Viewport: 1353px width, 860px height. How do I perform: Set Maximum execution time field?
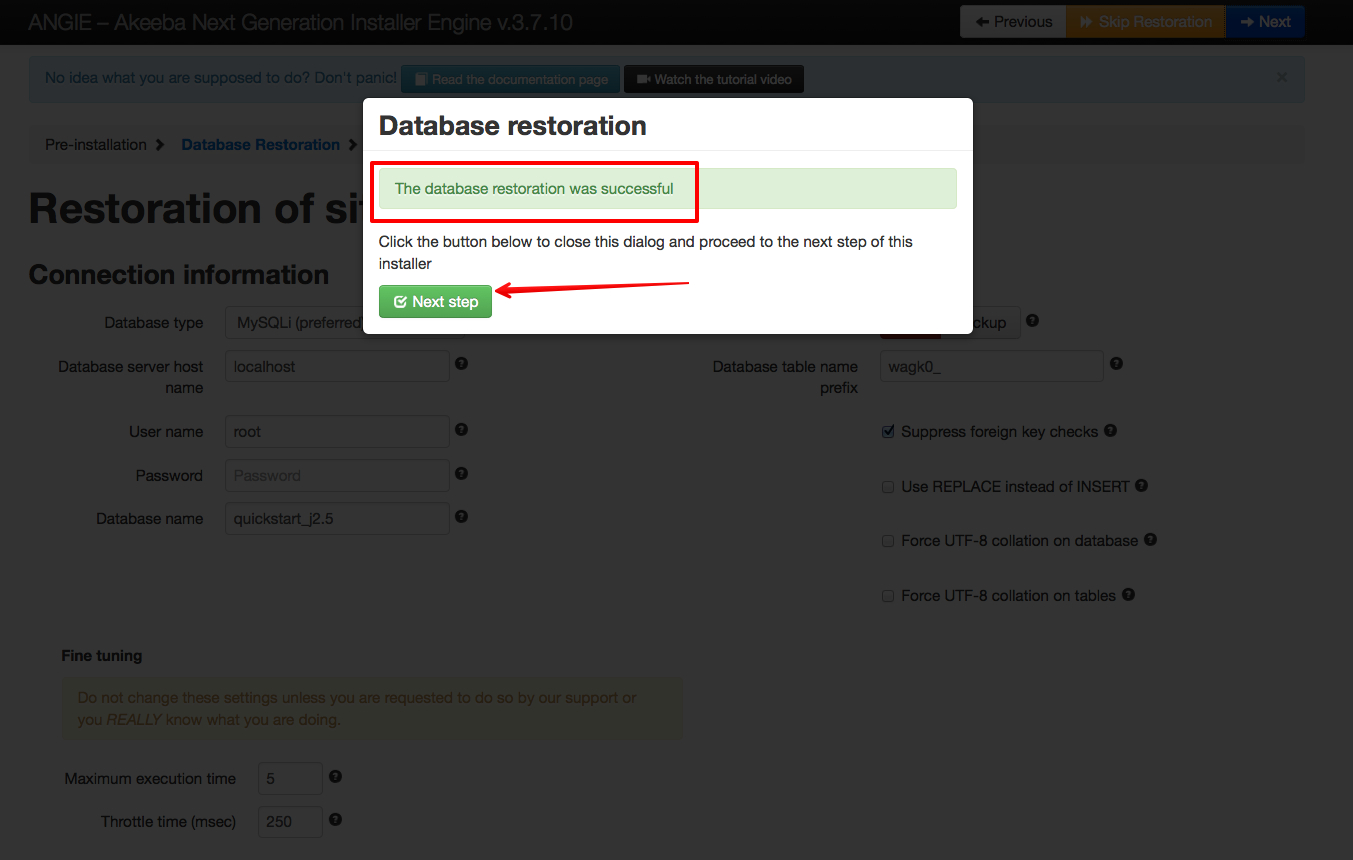(290, 778)
